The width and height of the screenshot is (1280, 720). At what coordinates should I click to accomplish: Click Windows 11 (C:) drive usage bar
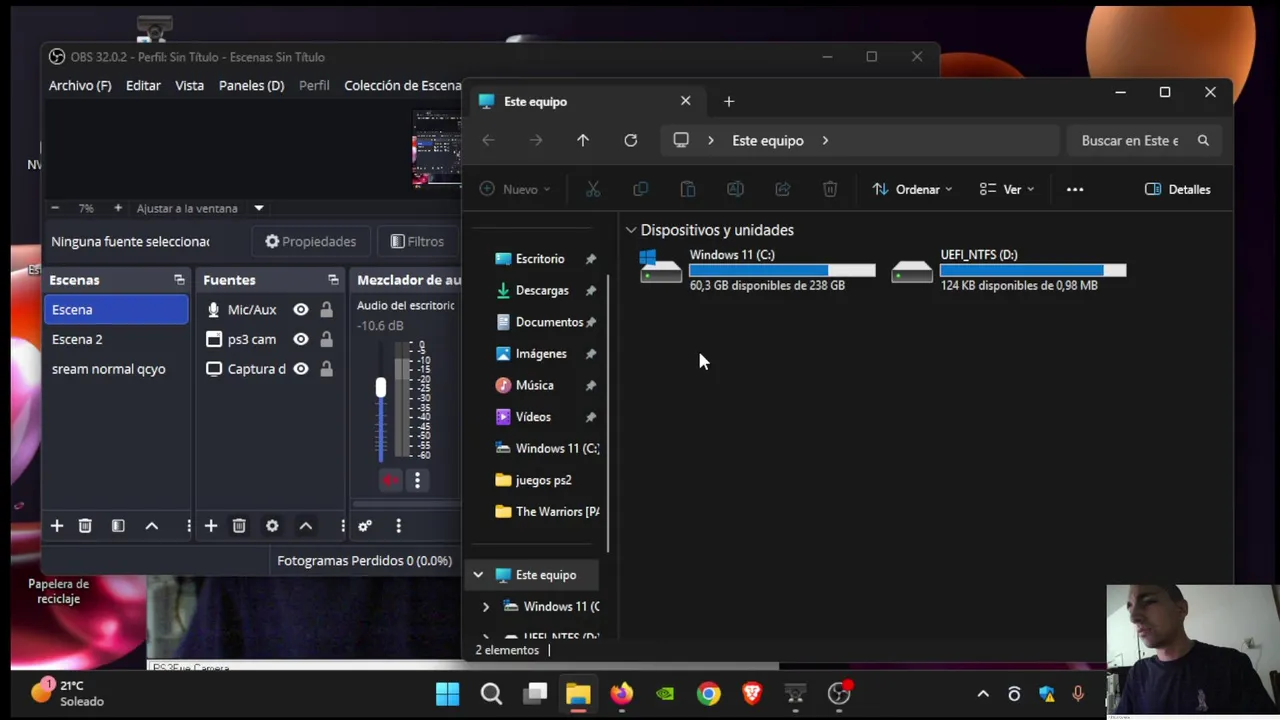[x=782, y=270]
